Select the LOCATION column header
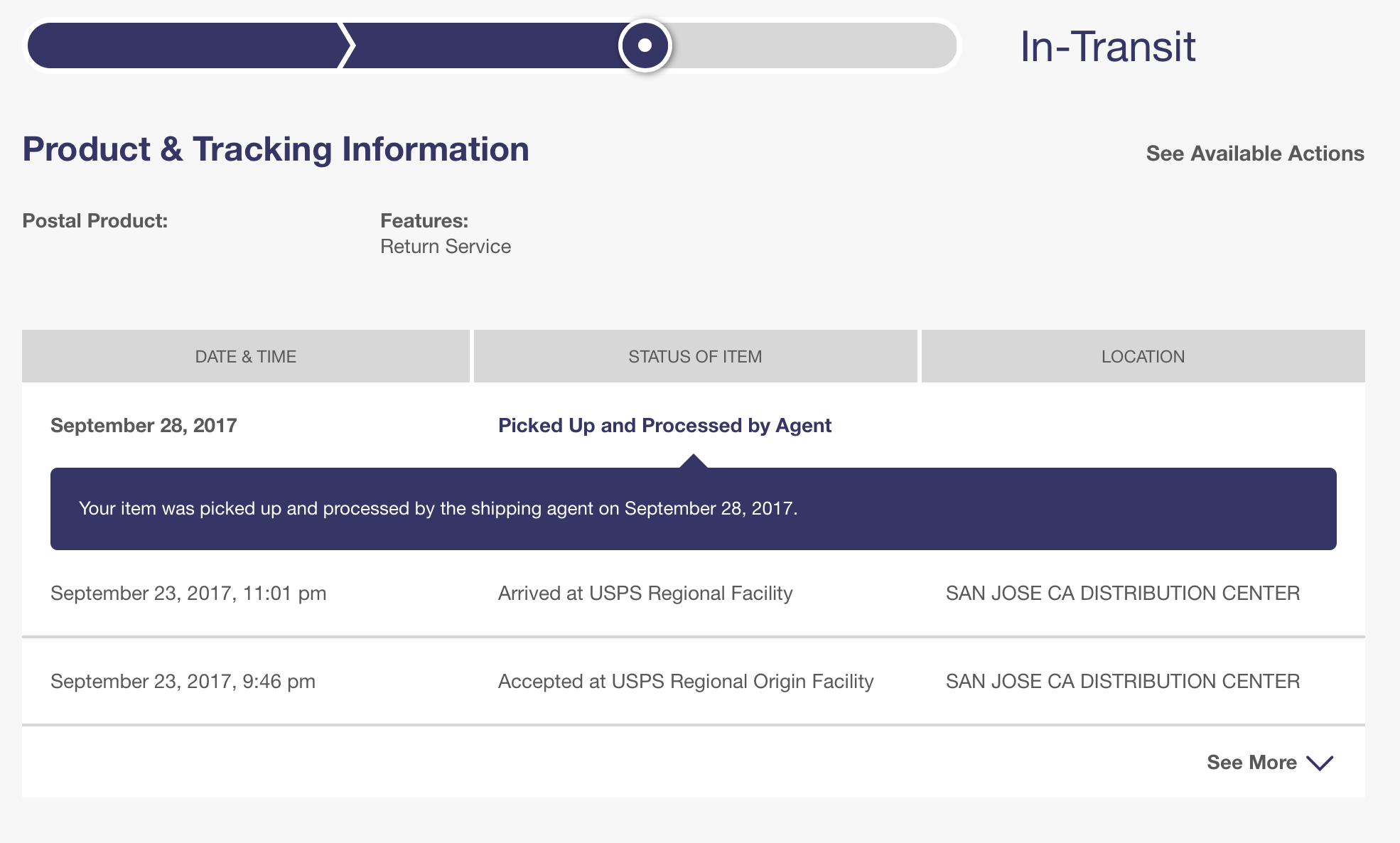This screenshot has width=1400, height=843. [1143, 356]
